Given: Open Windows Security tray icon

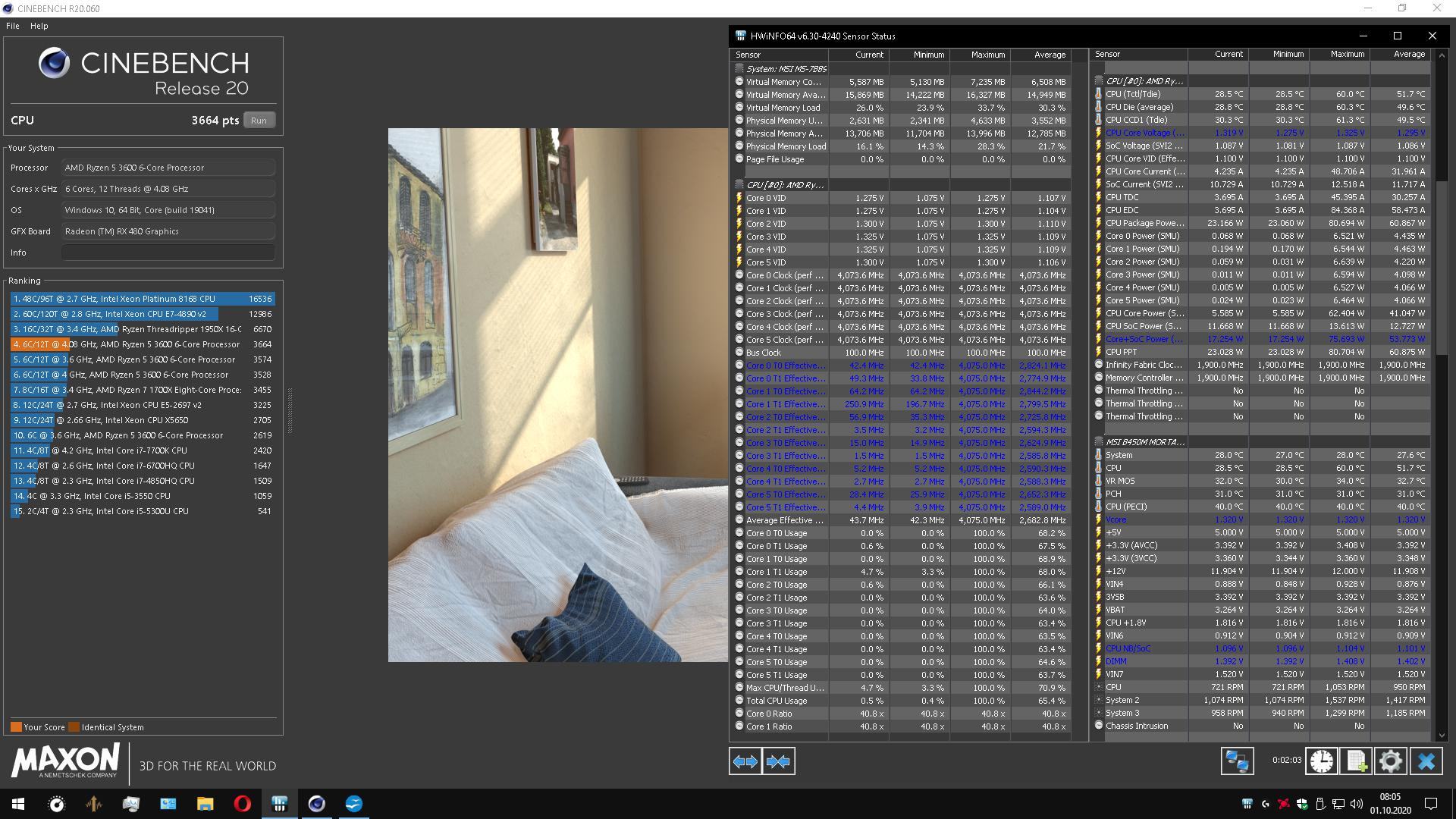Looking at the screenshot, I should [1302, 804].
